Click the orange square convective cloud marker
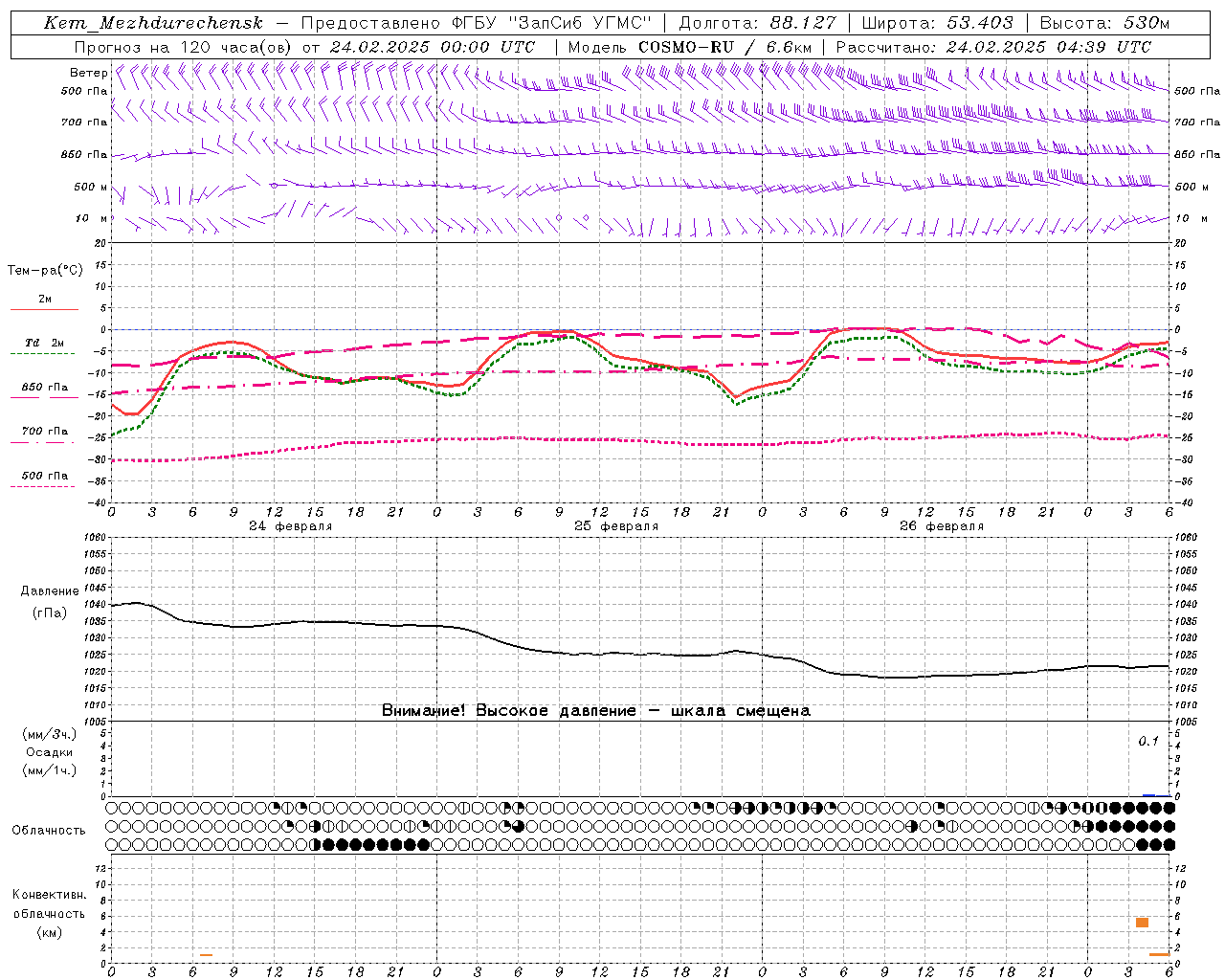 point(1142,923)
